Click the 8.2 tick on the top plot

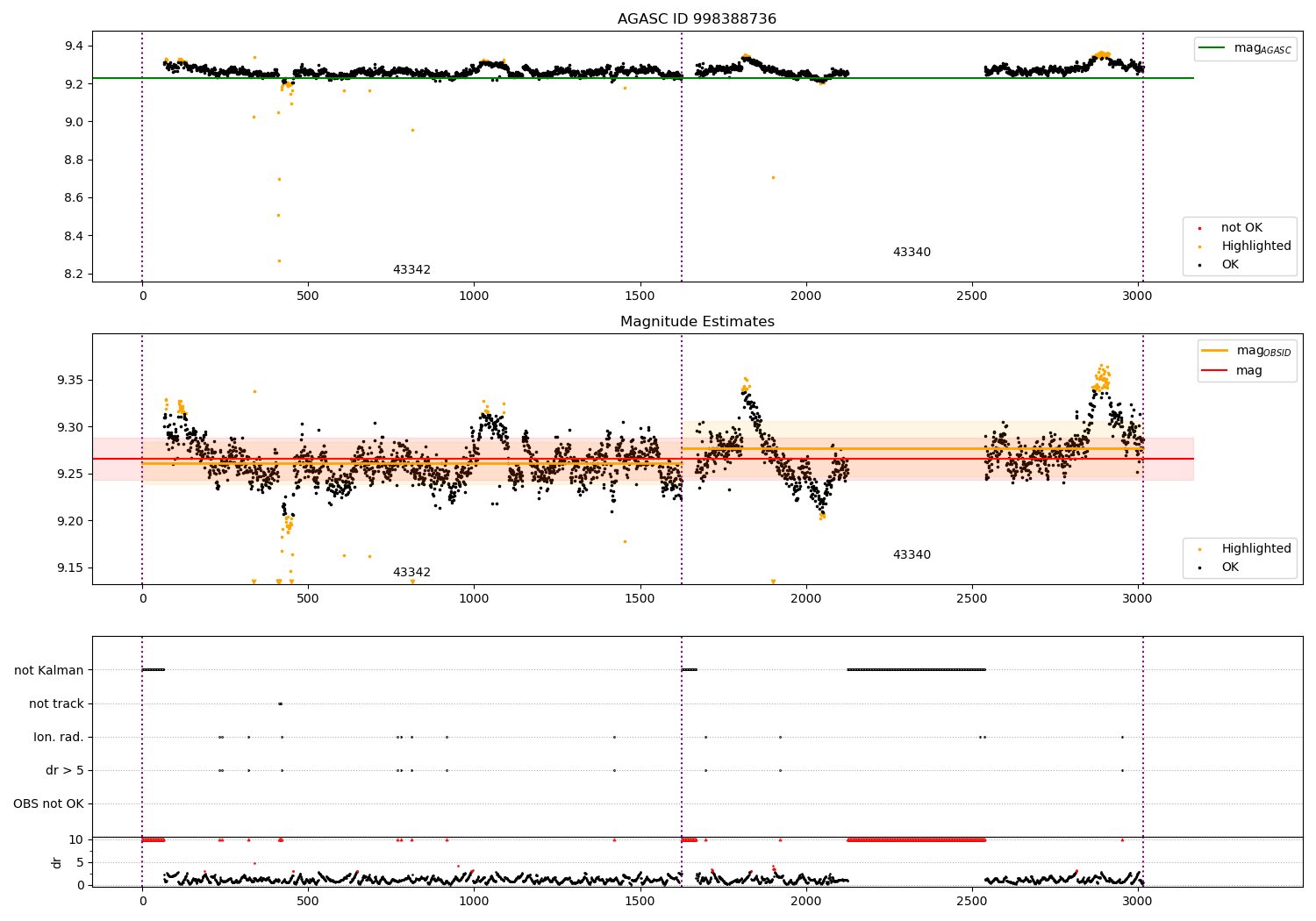[x=74, y=275]
